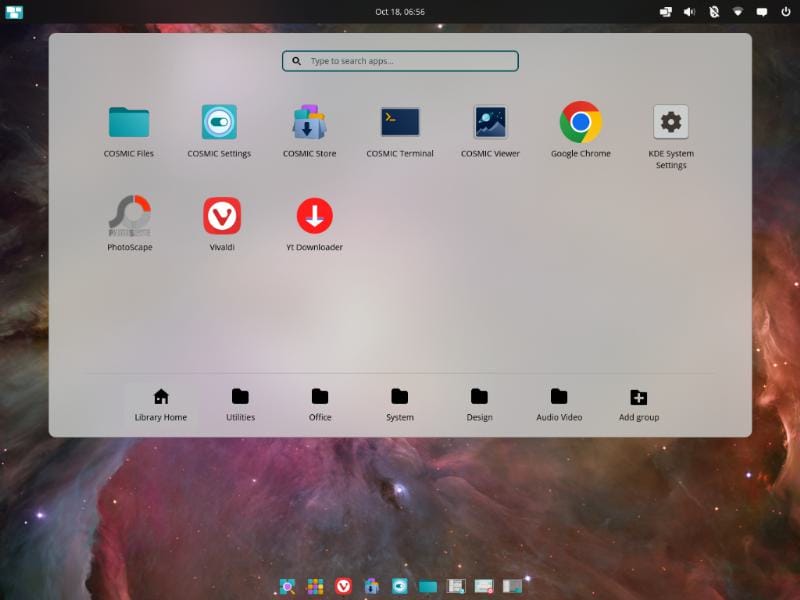The image size is (800, 600).
Task: Open COSMIC Viewer
Action: point(490,131)
